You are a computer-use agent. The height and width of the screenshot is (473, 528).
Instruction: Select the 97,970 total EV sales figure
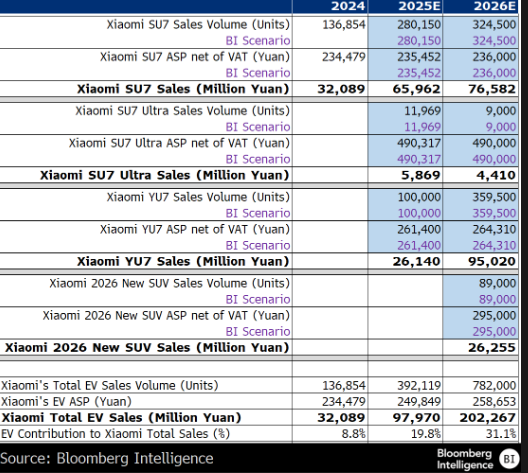coord(416,418)
